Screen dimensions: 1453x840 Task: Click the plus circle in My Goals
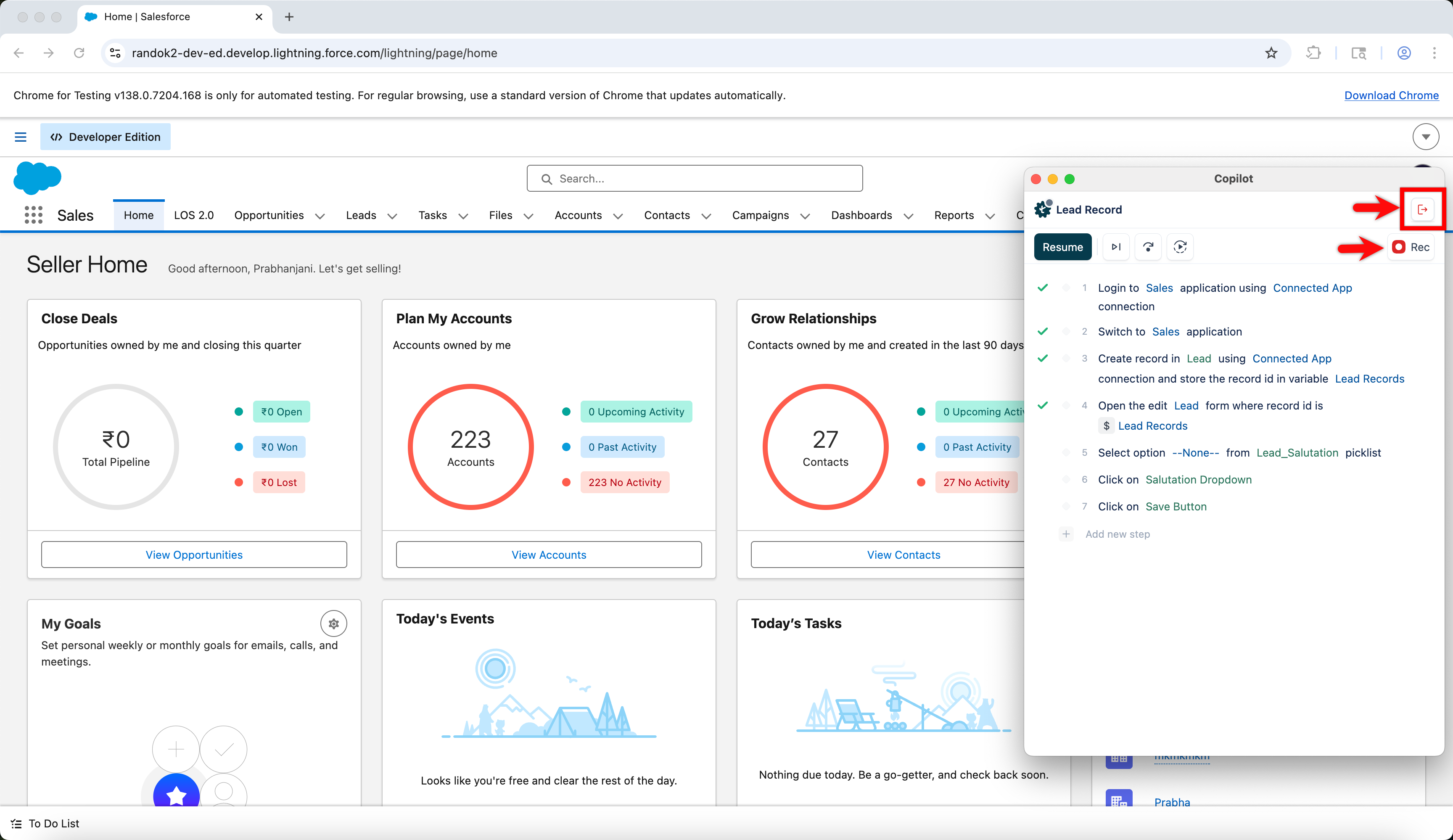click(x=176, y=749)
